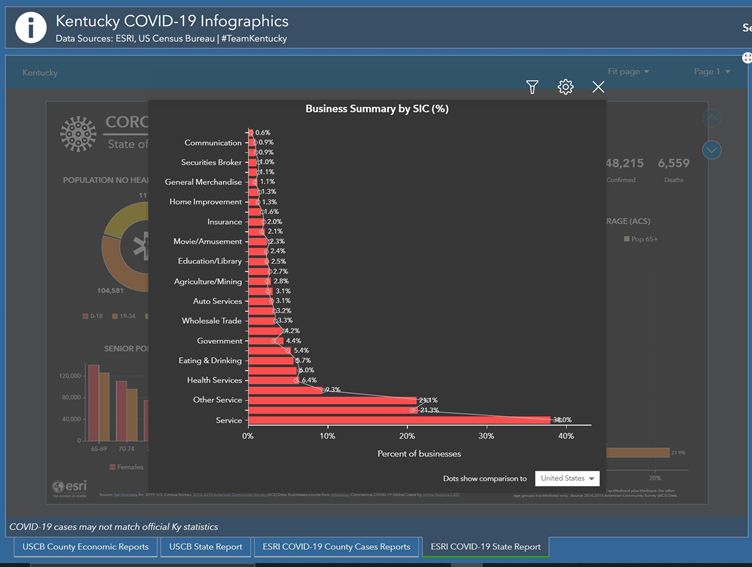Click the Other Service bar
Viewport: 752px width, 567px height.
pos(330,400)
